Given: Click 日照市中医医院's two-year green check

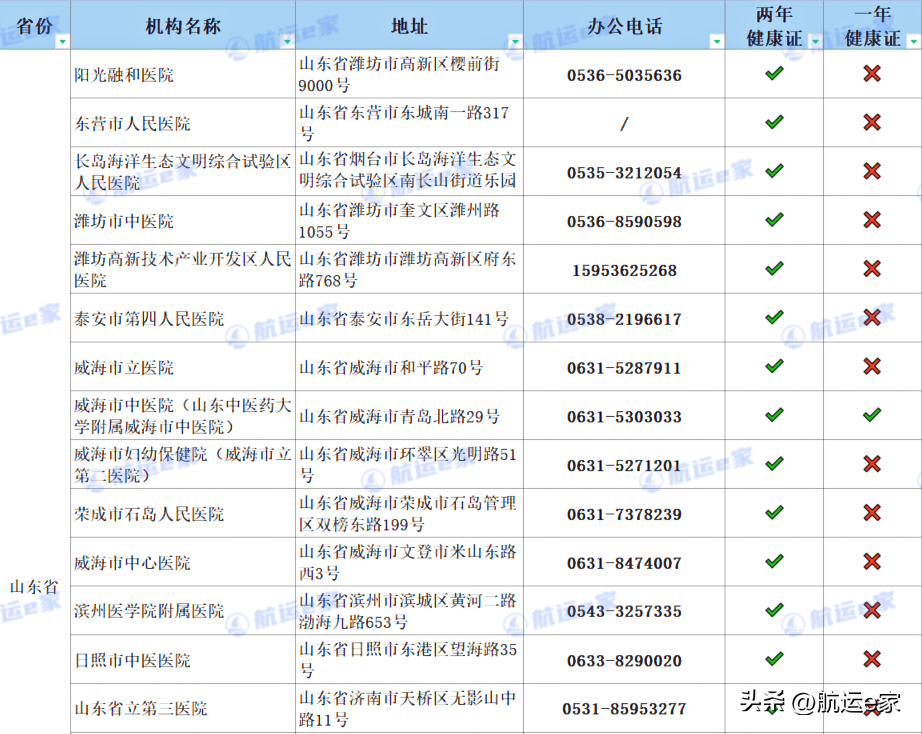Looking at the screenshot, I should click(773, 659).
